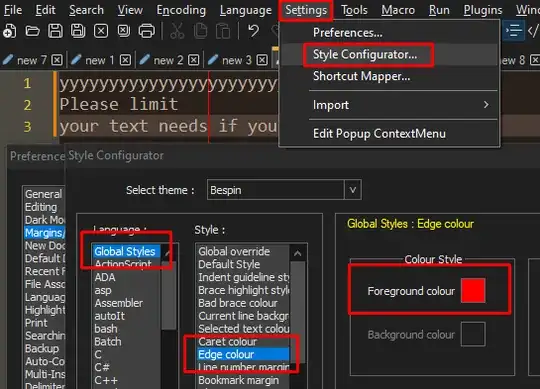Image resolution: width=540 pixels, height=389 pixels.
Task: Select Brace highlight style entry
Action: pos(243,290)
